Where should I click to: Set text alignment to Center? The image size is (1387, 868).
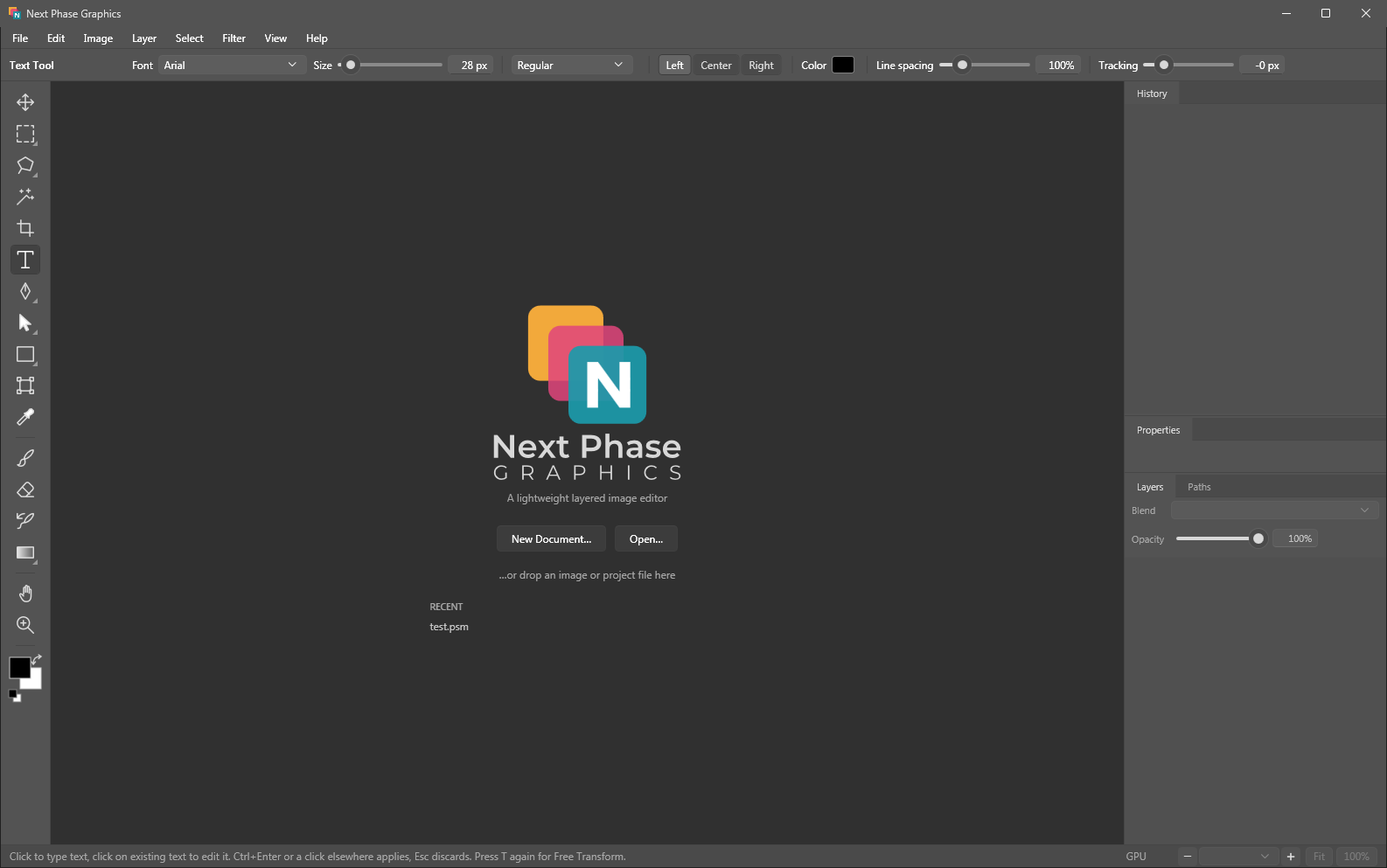click(x=716, y=66)
